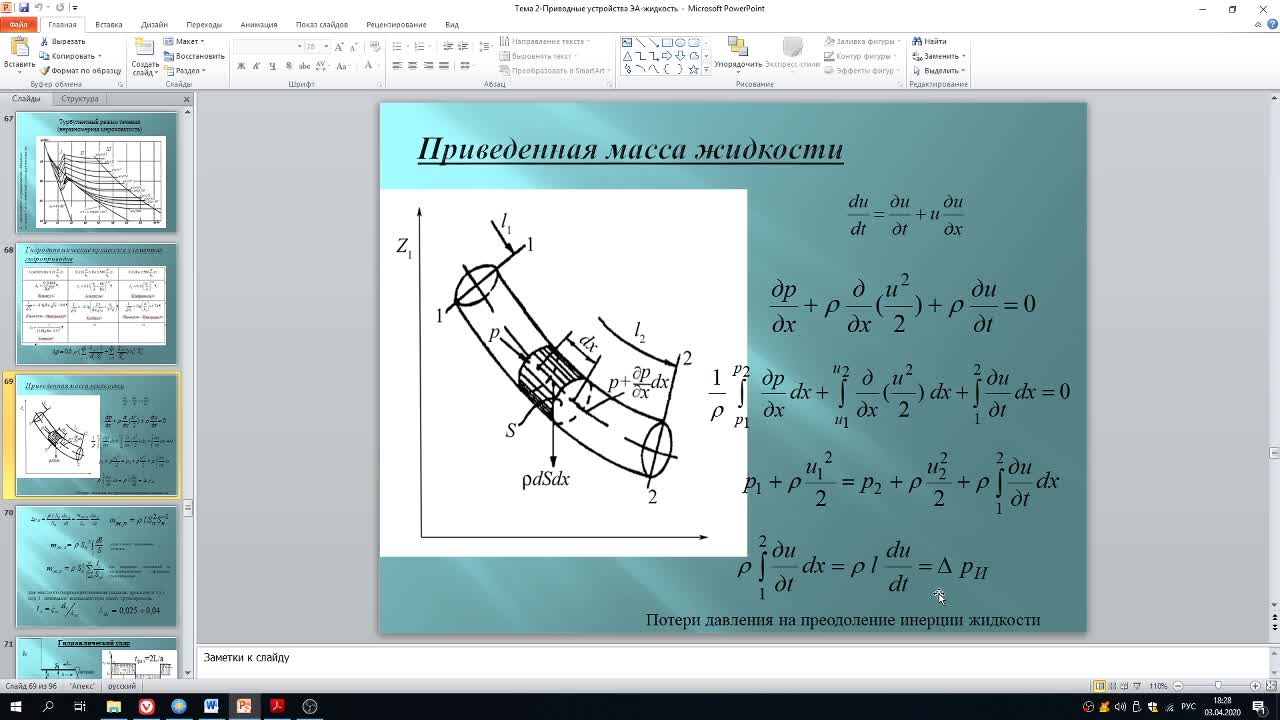Select slide 67 thumbnail
Screen dimensions: 1280x720
(96, 172)
